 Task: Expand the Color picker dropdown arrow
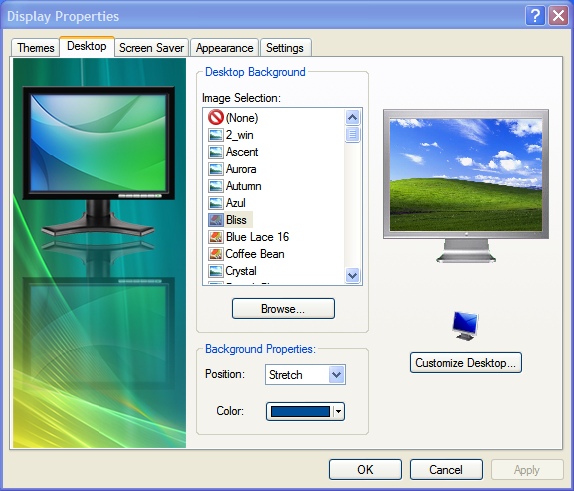(x=339, y=411)
